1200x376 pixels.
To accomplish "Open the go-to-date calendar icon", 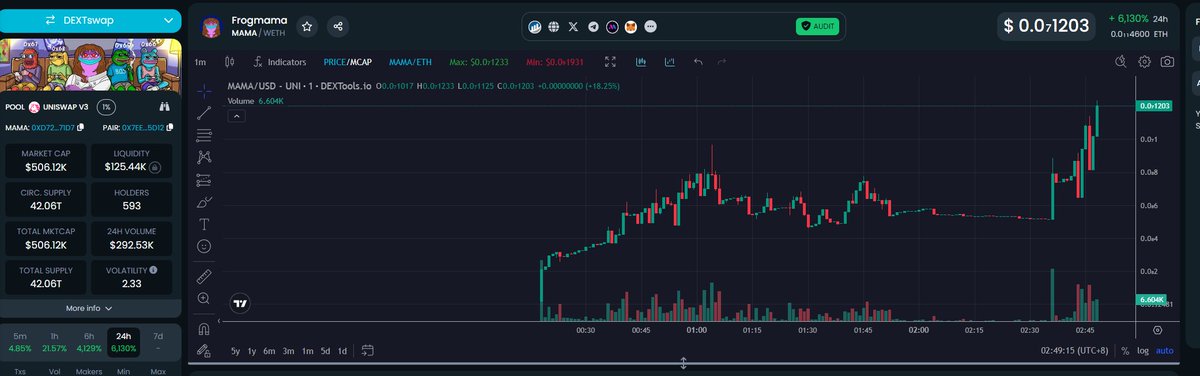I will click(x=367, y=351).
